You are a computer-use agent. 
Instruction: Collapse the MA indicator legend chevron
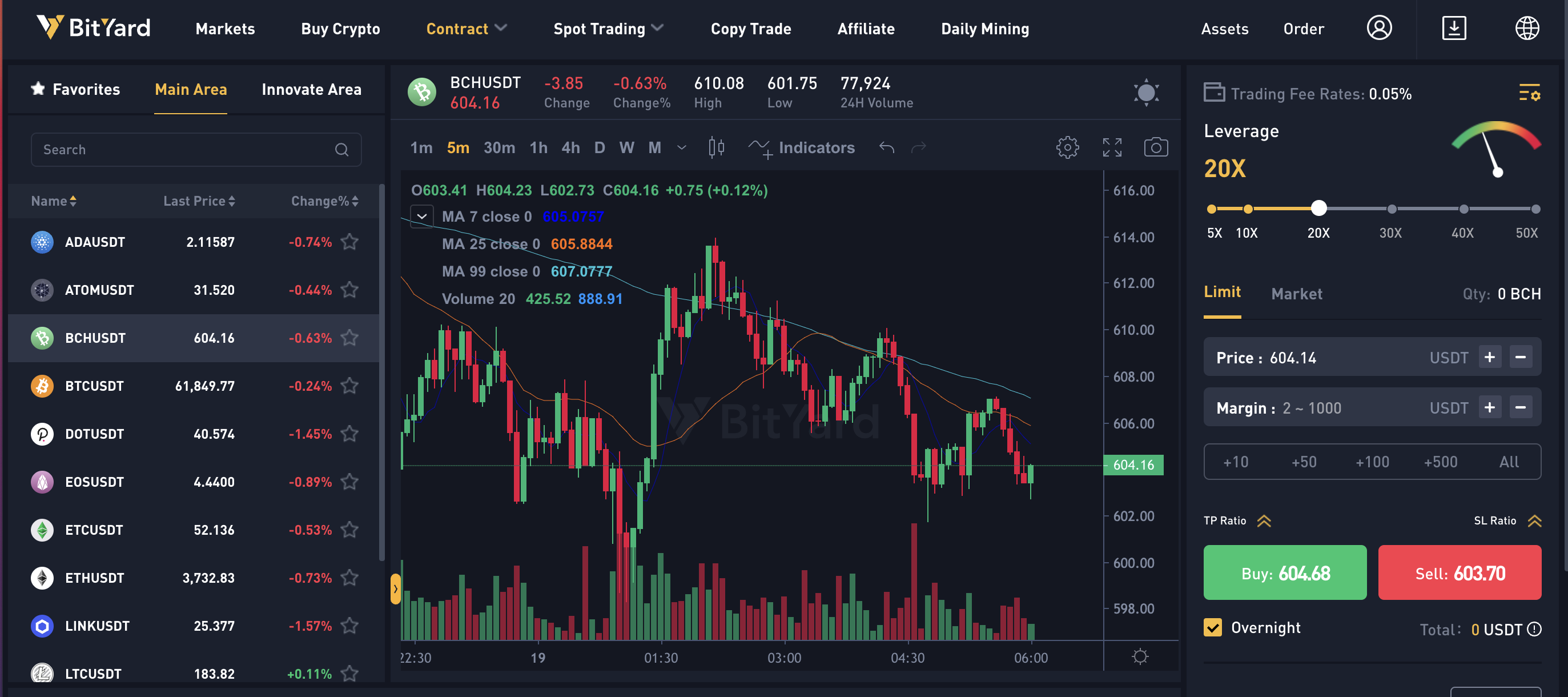coord(421,217)
